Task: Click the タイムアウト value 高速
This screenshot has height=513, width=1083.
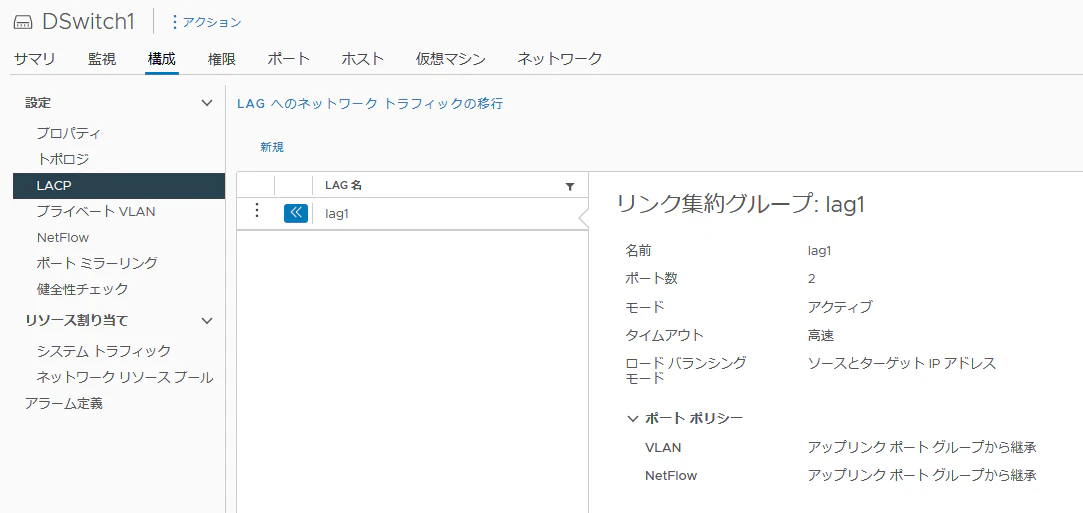Action: coord(821,336)
